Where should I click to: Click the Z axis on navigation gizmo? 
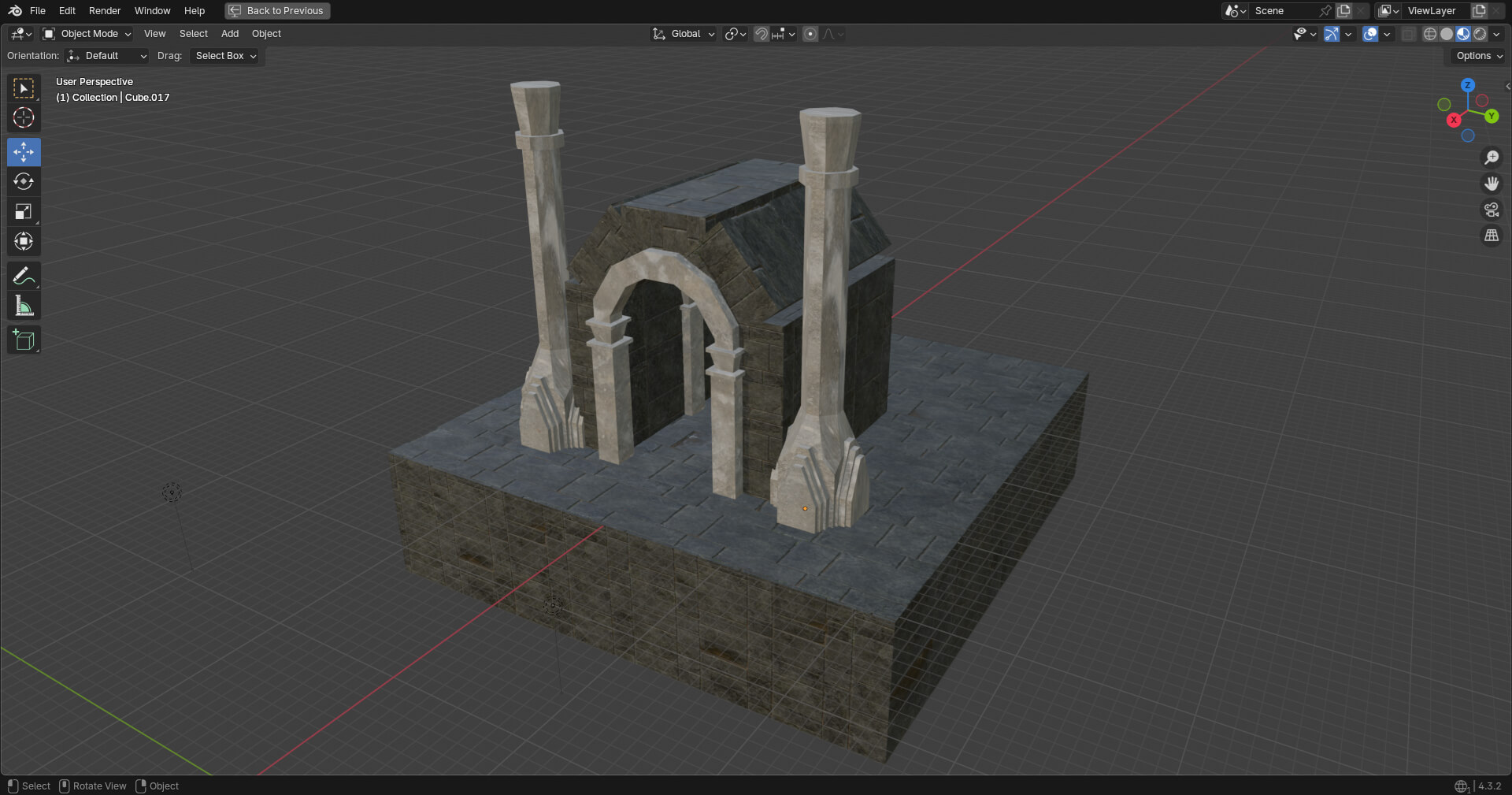pos(1467,85)
